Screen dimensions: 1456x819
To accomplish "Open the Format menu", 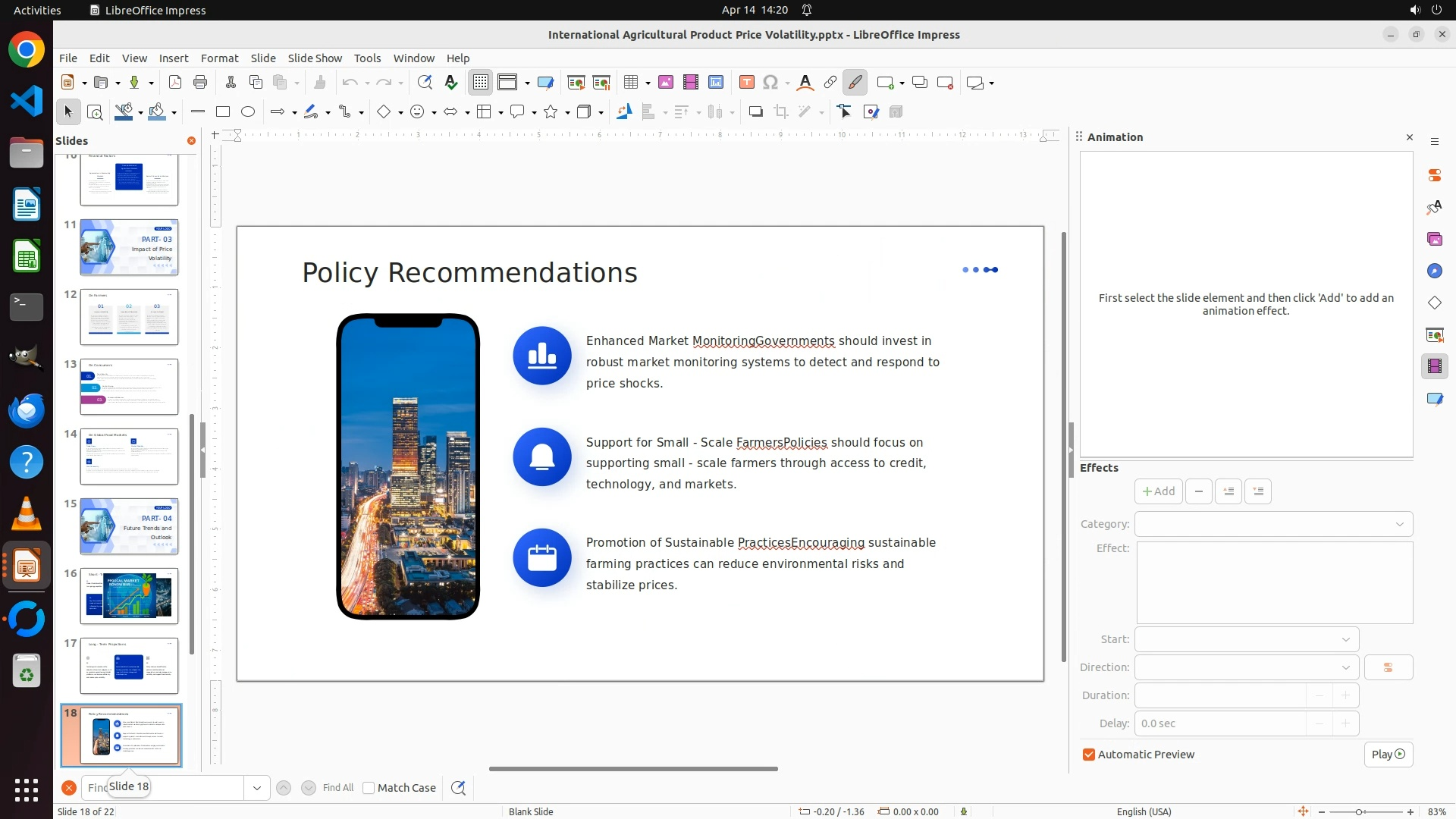I will (x=219, y=58).
